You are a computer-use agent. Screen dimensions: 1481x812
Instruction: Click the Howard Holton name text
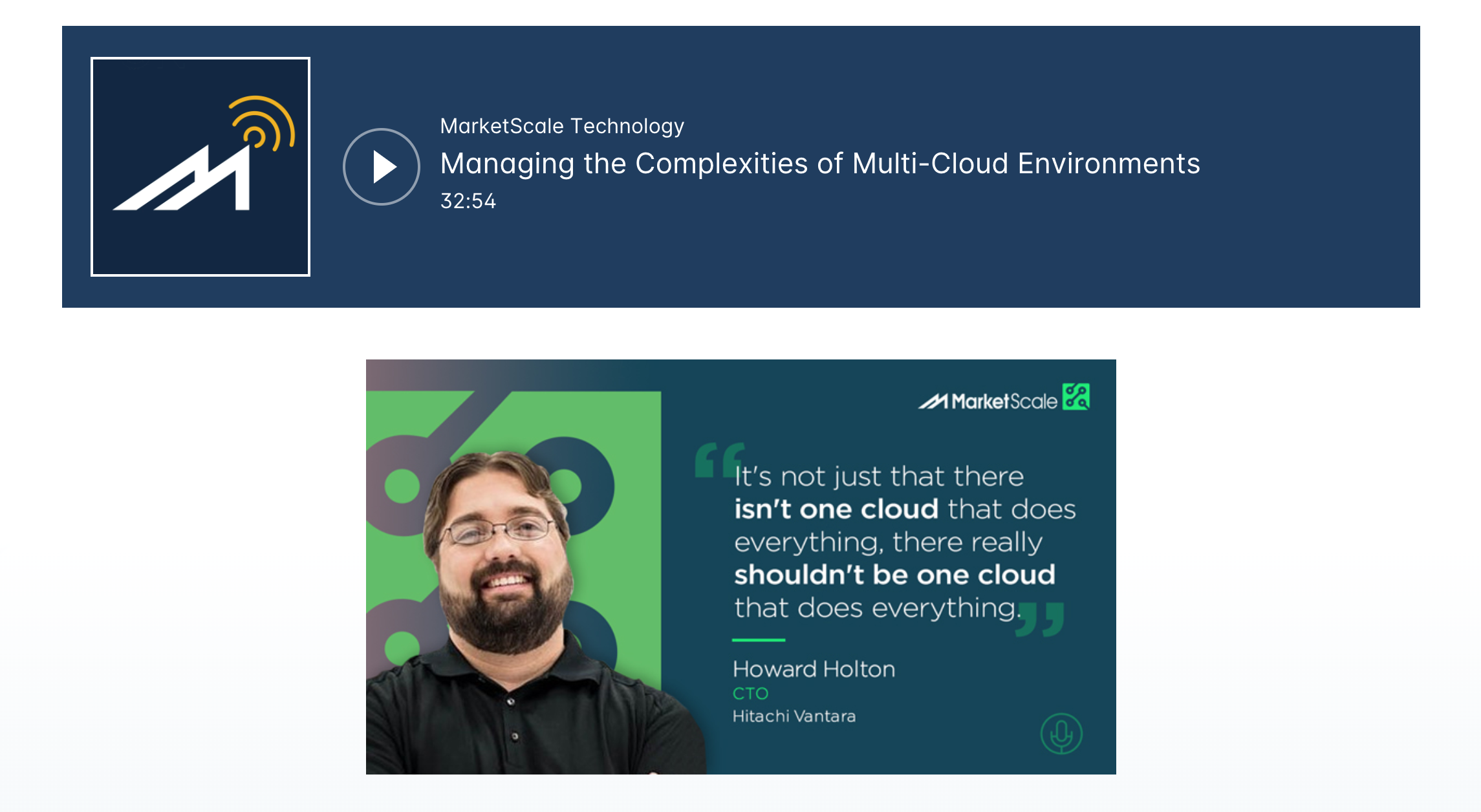pos(814,669)
